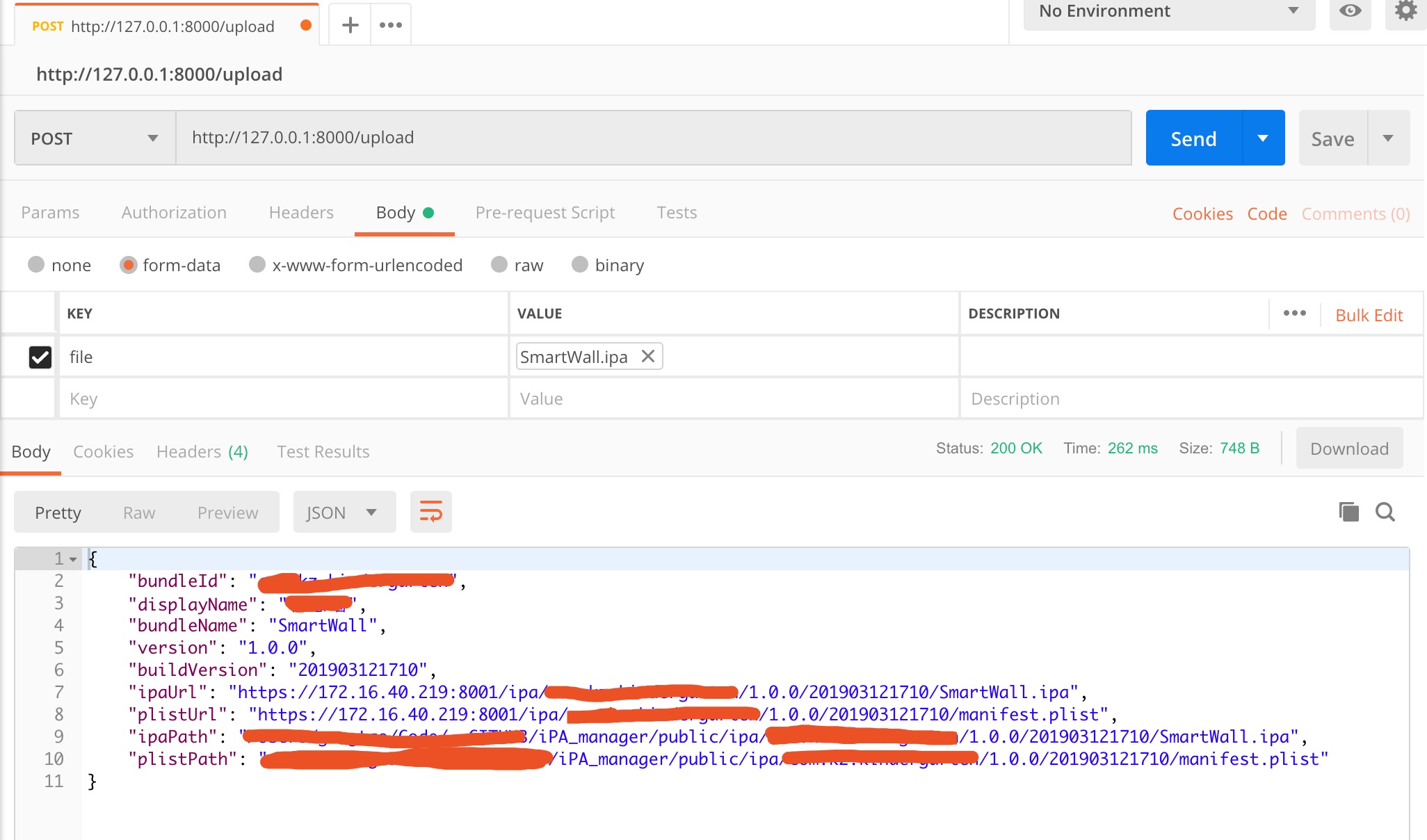The width and height of the screenshot is (1427, 840).
Task: Open the Pre-request Script tab
Action: [x=545, y=213]
